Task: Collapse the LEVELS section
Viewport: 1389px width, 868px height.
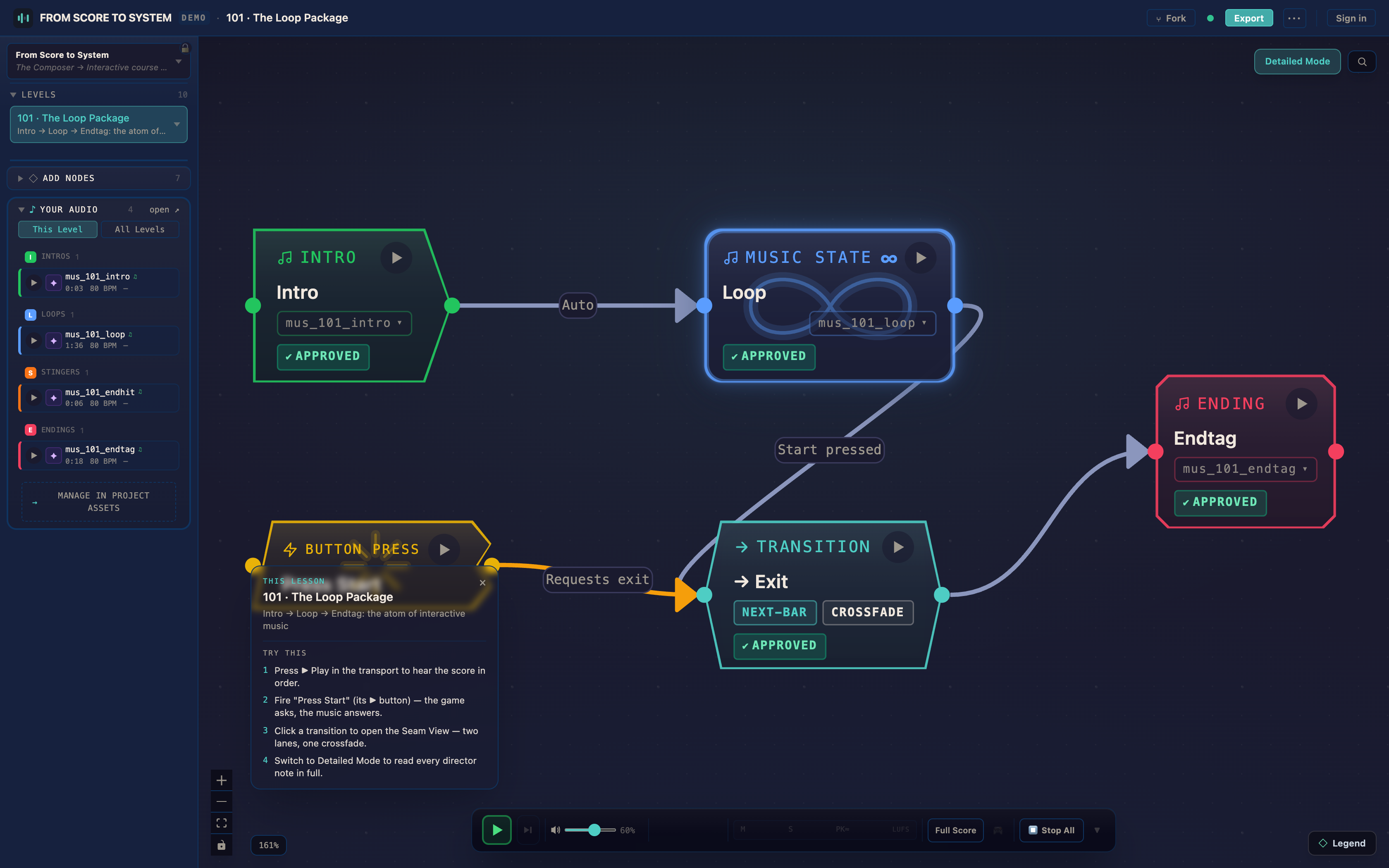Action: point(13,95)
